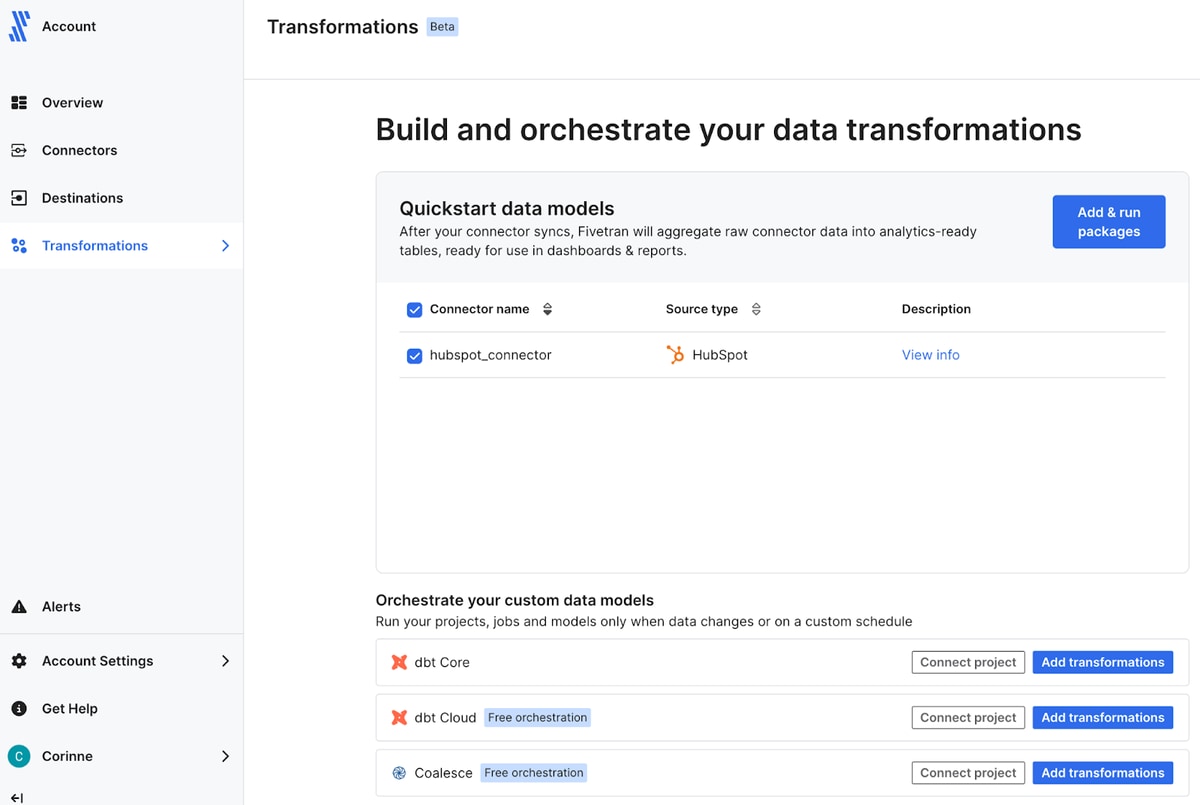Uncheck the hubspot_connector checkbox
The height and width of the screenshot is (805, 1200).
tap(414, 356)
